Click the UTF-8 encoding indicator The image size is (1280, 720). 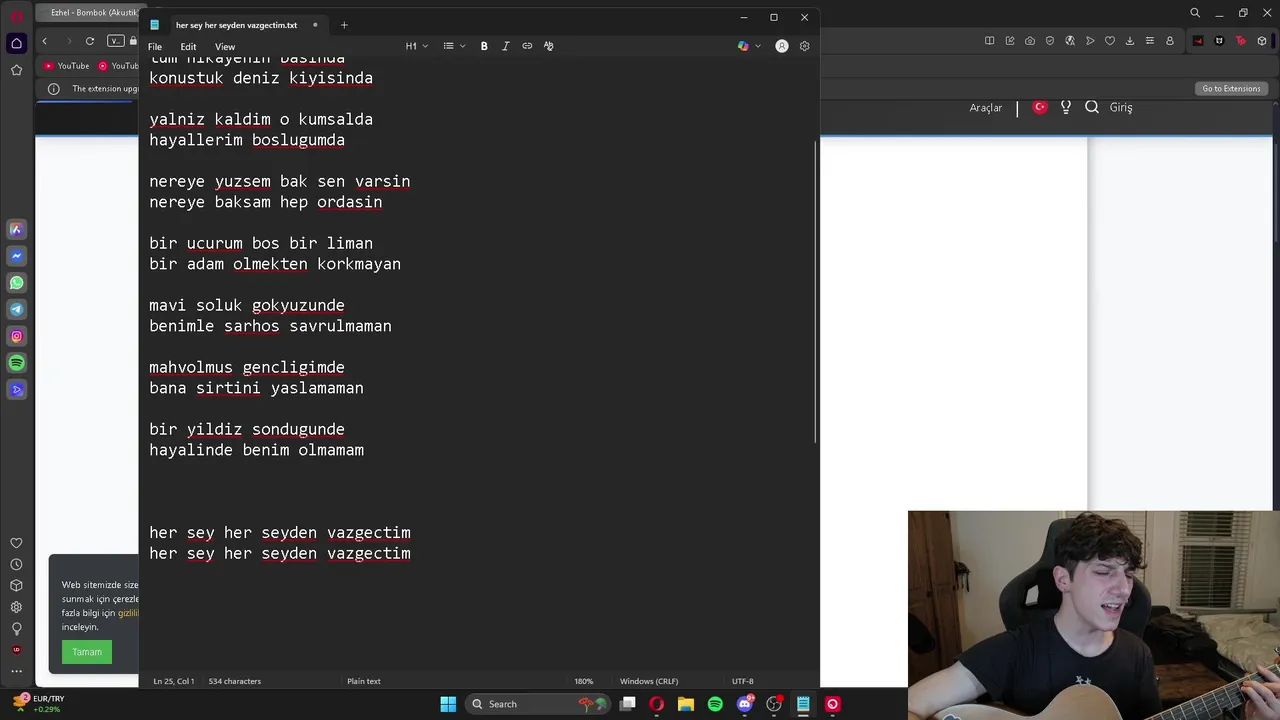pos(742,681)
